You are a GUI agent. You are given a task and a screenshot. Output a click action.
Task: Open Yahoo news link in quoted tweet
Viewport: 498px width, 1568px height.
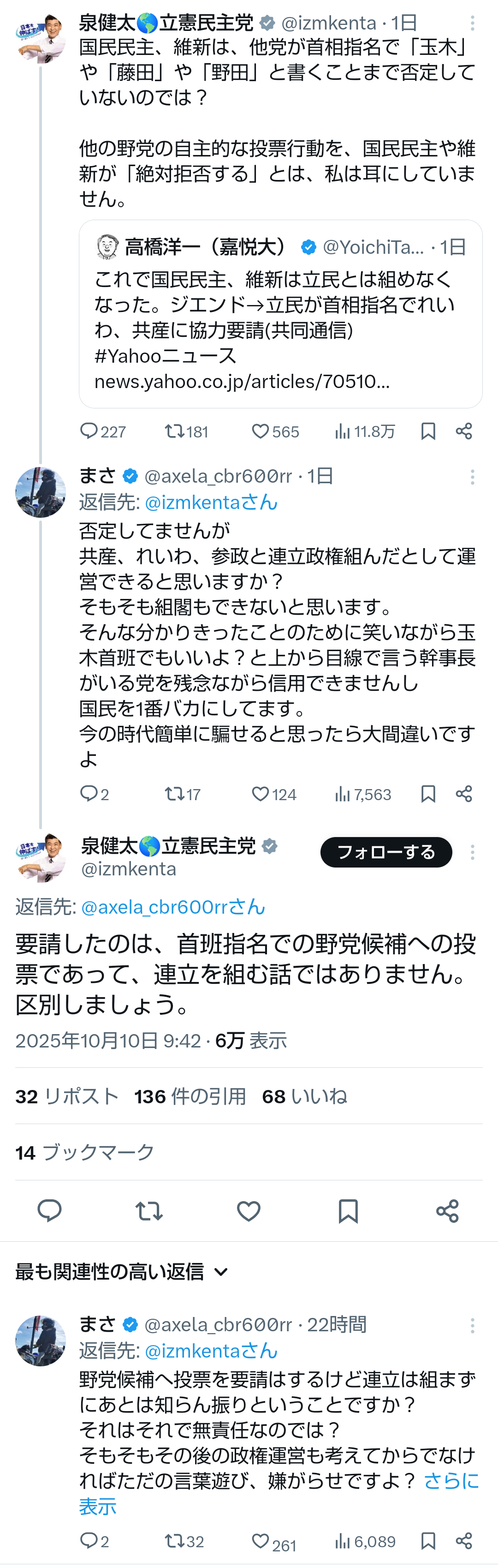tap(242, 382)
